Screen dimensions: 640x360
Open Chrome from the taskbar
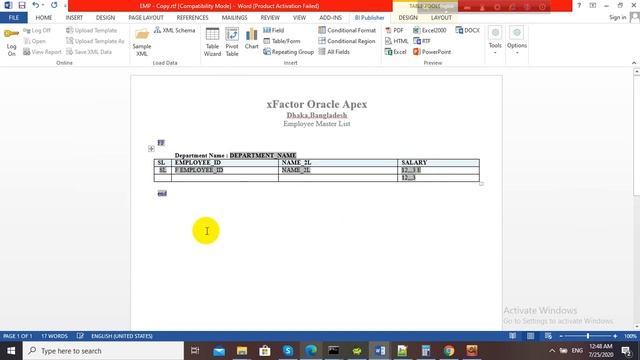click(449, 351)
